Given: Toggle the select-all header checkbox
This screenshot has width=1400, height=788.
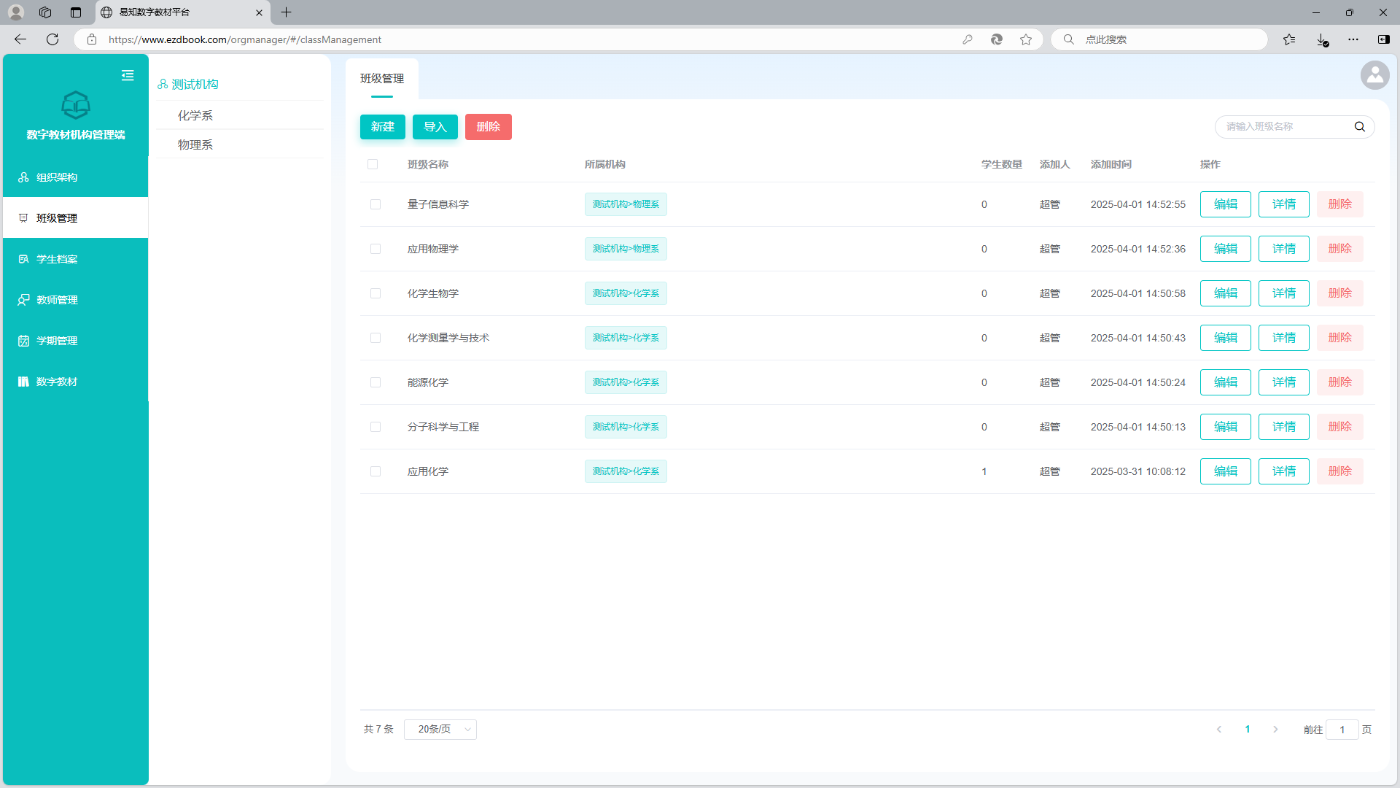Looking at the screenshot, I should click(x=373, y=164).
